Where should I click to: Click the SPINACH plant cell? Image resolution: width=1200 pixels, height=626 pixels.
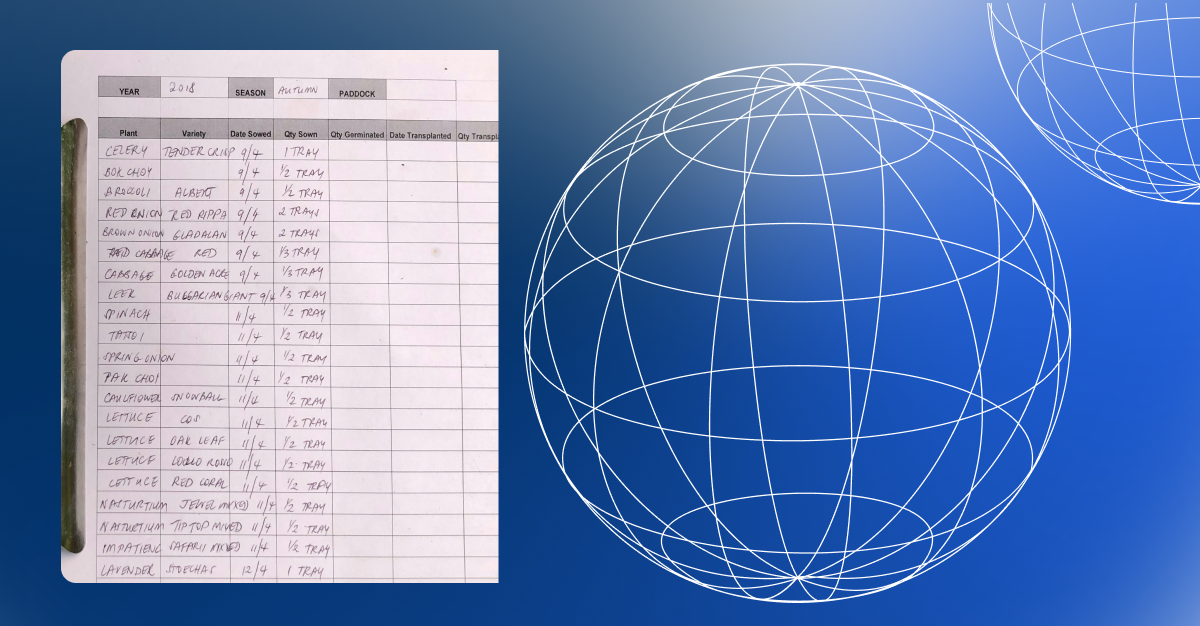125,315
